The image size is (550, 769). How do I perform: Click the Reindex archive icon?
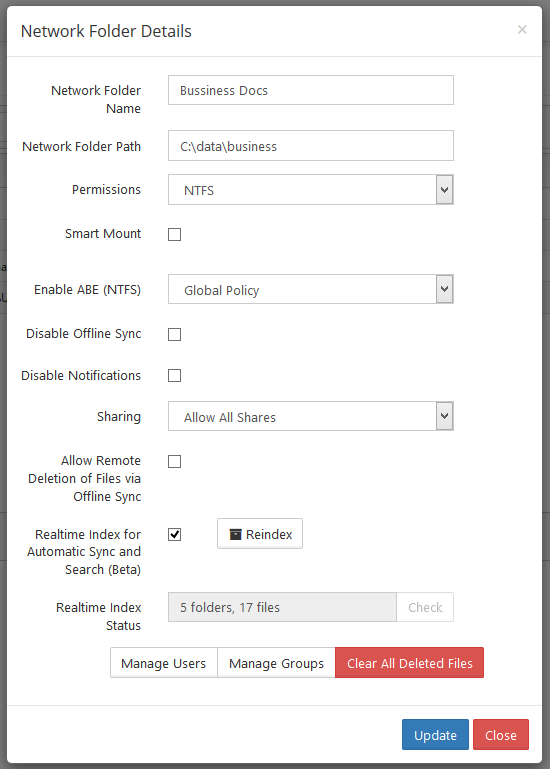[236, 534]
